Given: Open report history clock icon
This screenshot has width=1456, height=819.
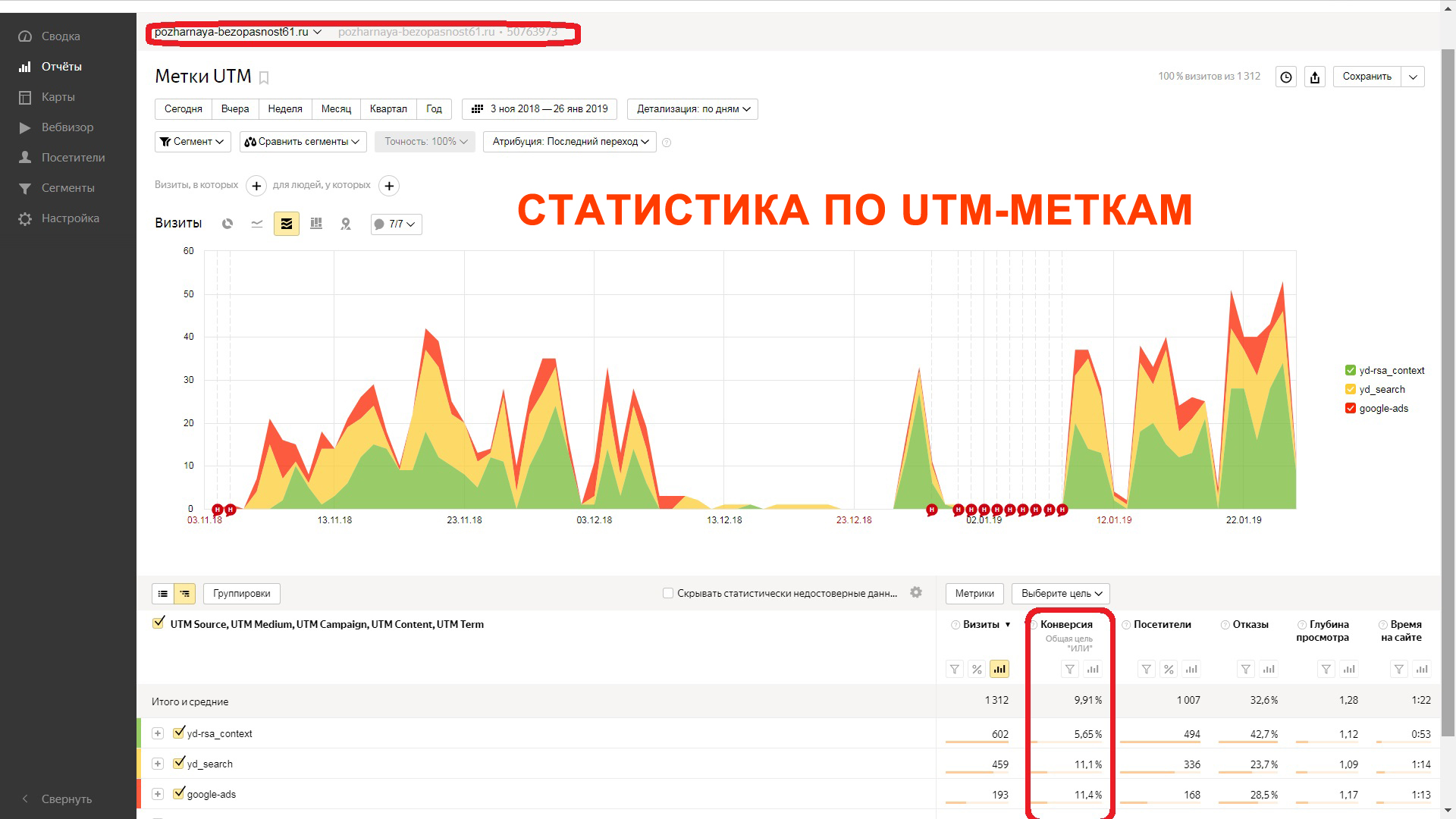Looking at the screenshot, I should coord(1286,77).
